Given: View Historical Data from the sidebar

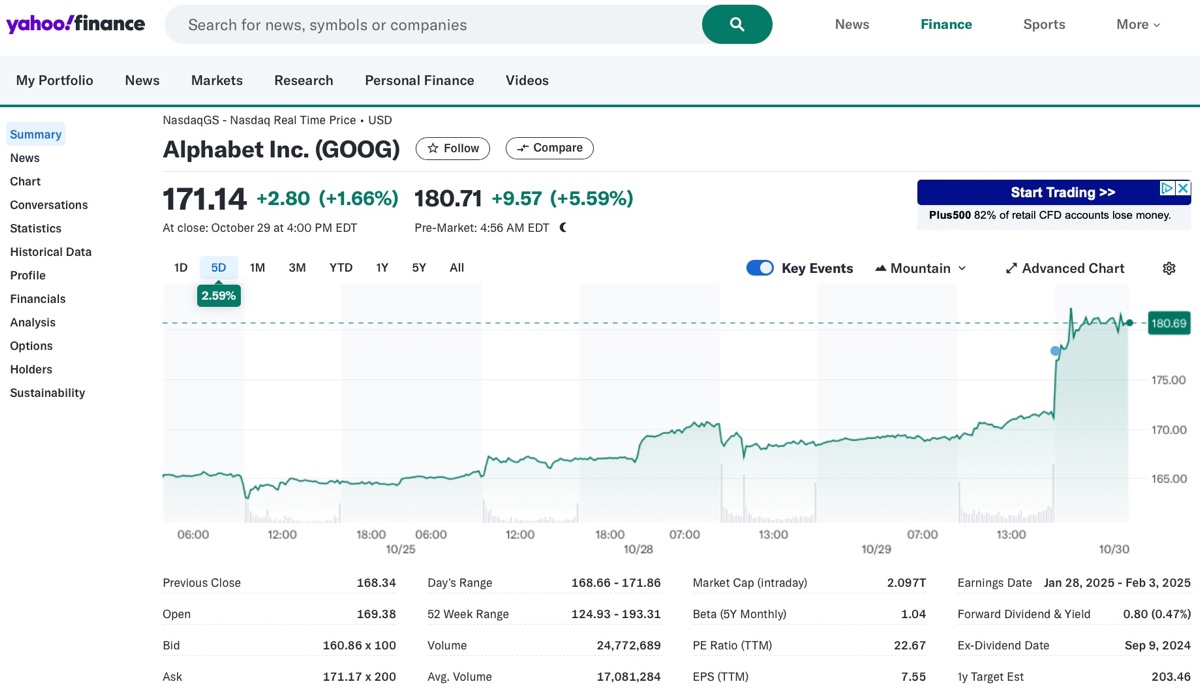Looking at the screenshot, I should tap(50, 251).
